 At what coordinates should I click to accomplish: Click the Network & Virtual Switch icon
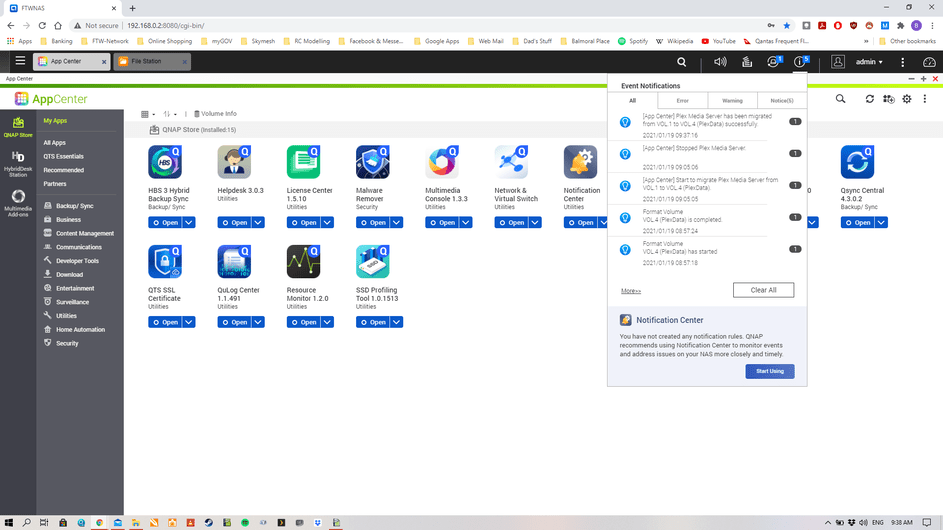click(511, 162)
